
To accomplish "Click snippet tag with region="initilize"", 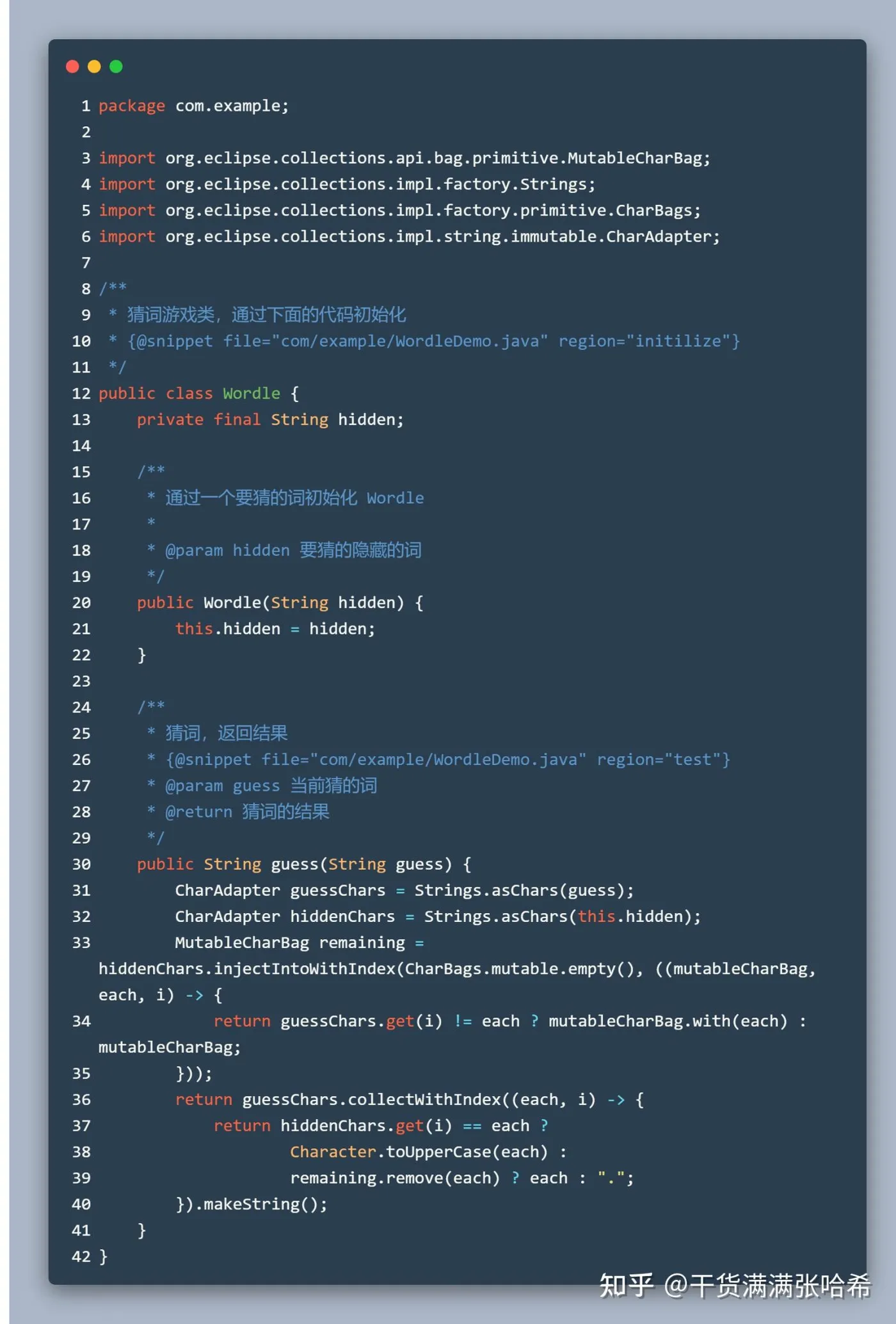I will click(433, 341).
